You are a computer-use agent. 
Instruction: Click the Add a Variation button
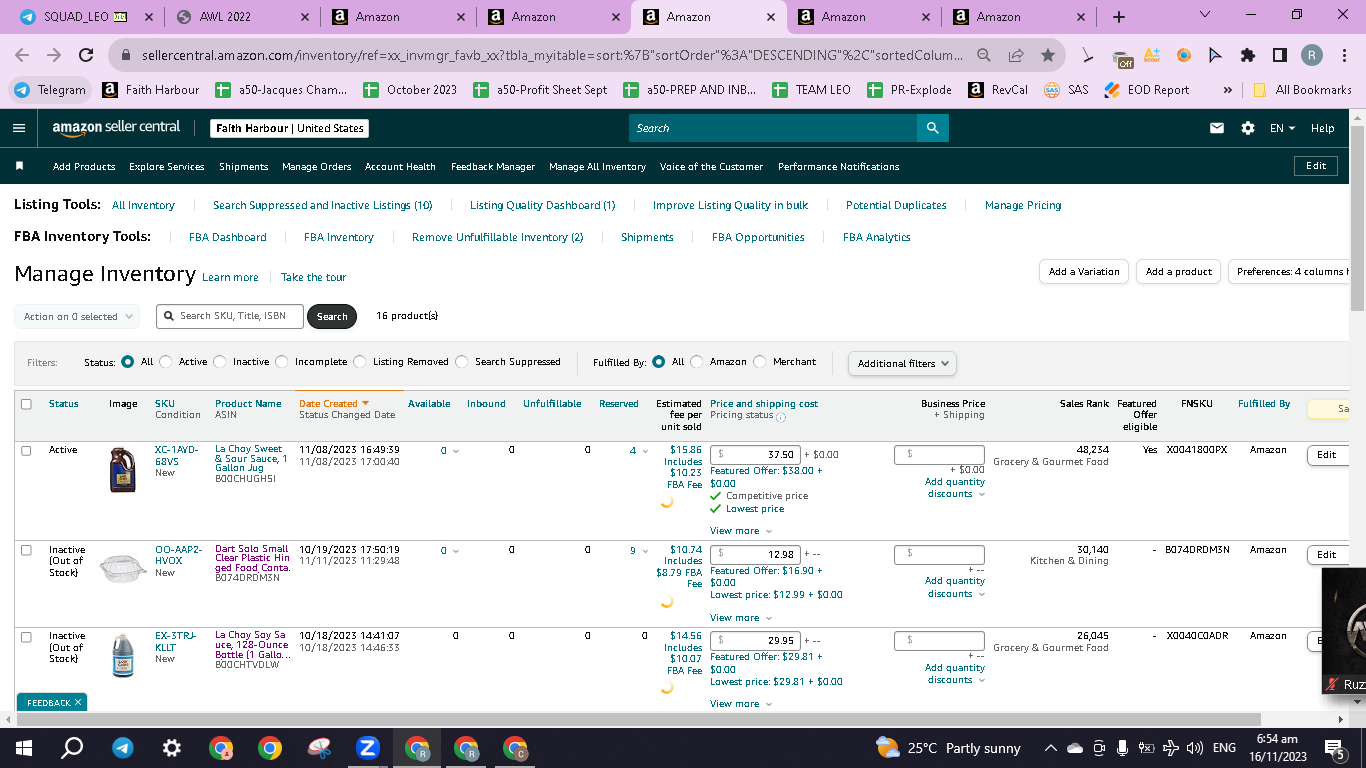click(1084, 271)
